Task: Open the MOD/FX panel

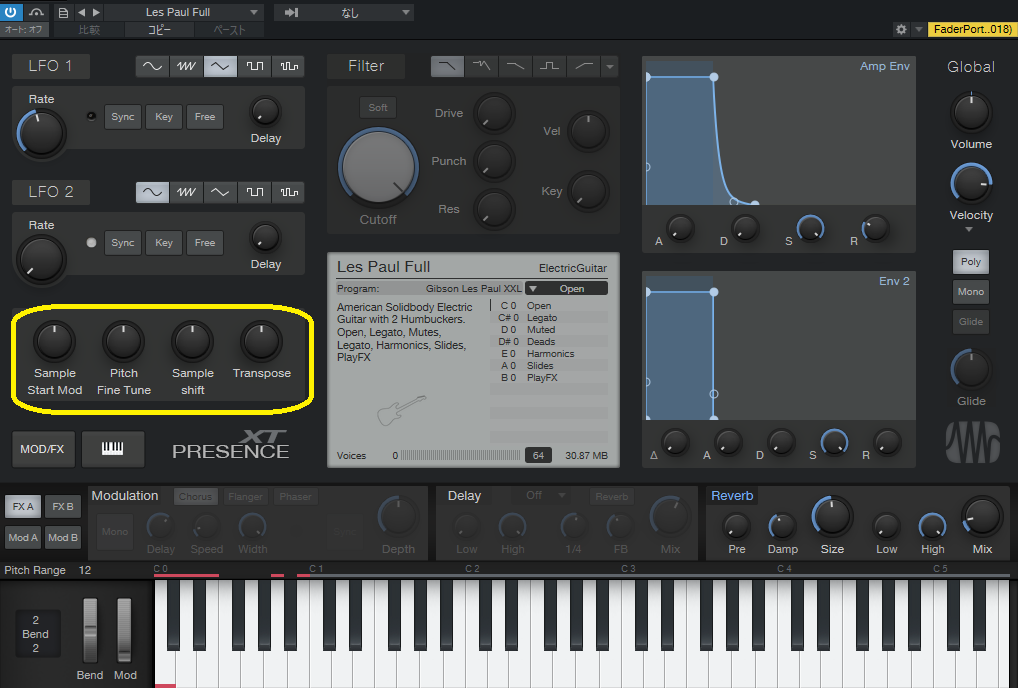Action: pyautogui.click(x=42, y=448)
